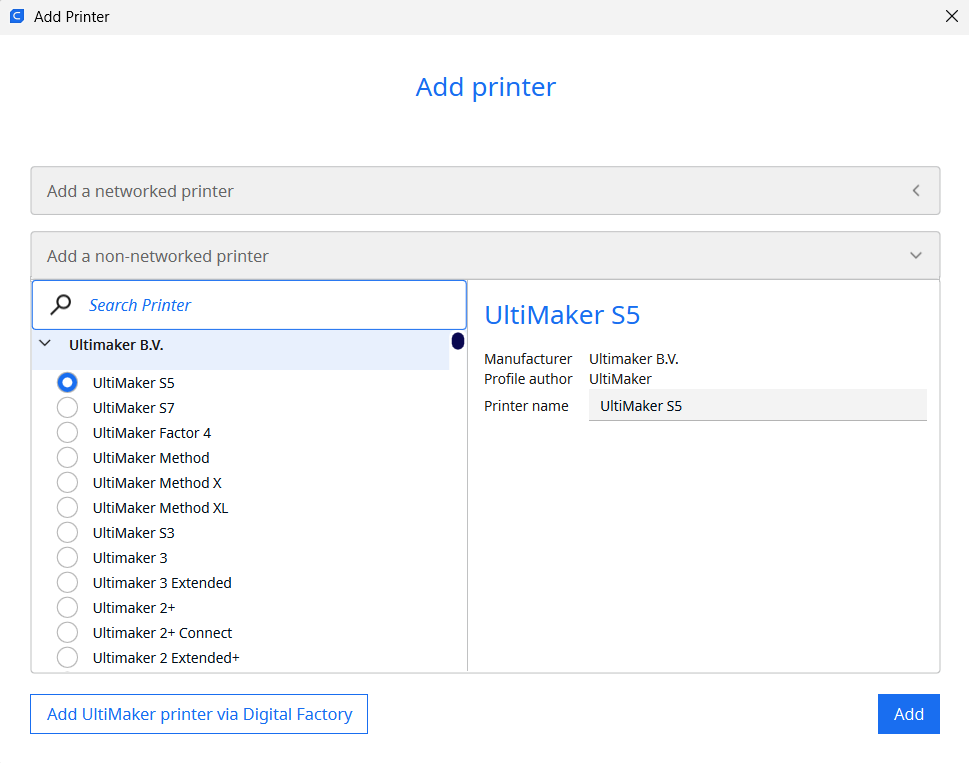
Task: Click the Search Printer input field
Action: 270,305
